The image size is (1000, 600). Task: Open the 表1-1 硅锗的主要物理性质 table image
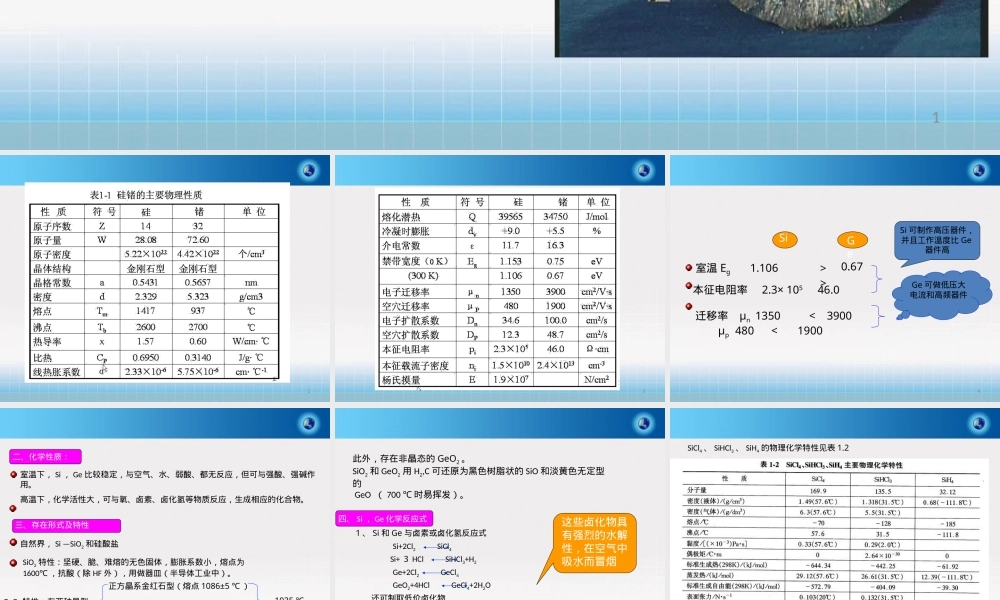(157, 282)
